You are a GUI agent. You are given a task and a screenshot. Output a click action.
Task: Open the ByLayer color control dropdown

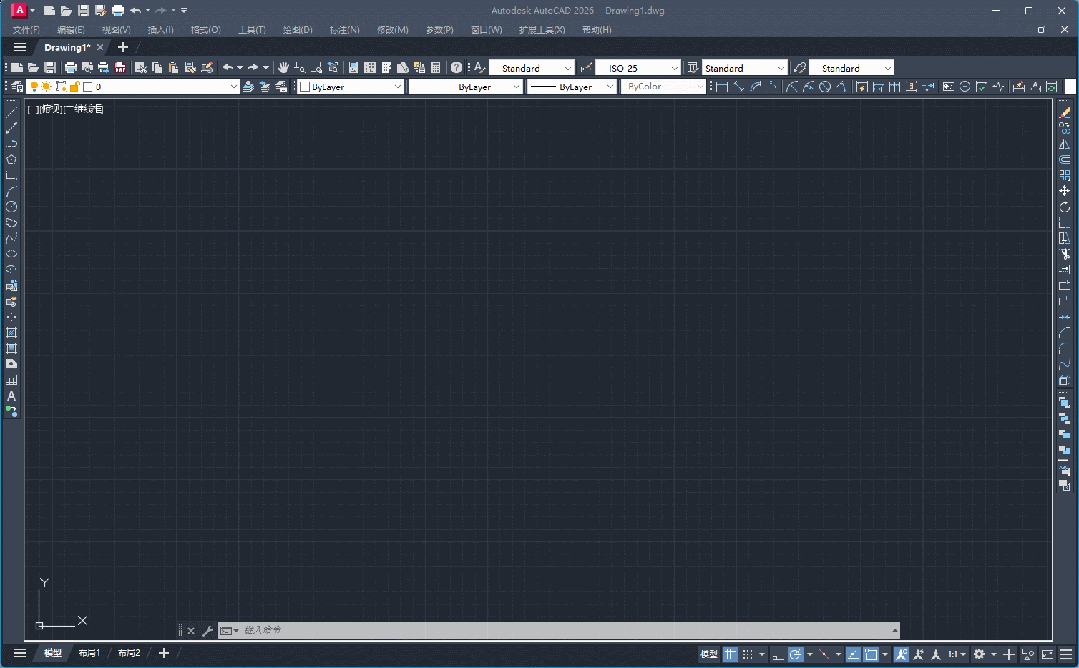click(x=351, y=87)
